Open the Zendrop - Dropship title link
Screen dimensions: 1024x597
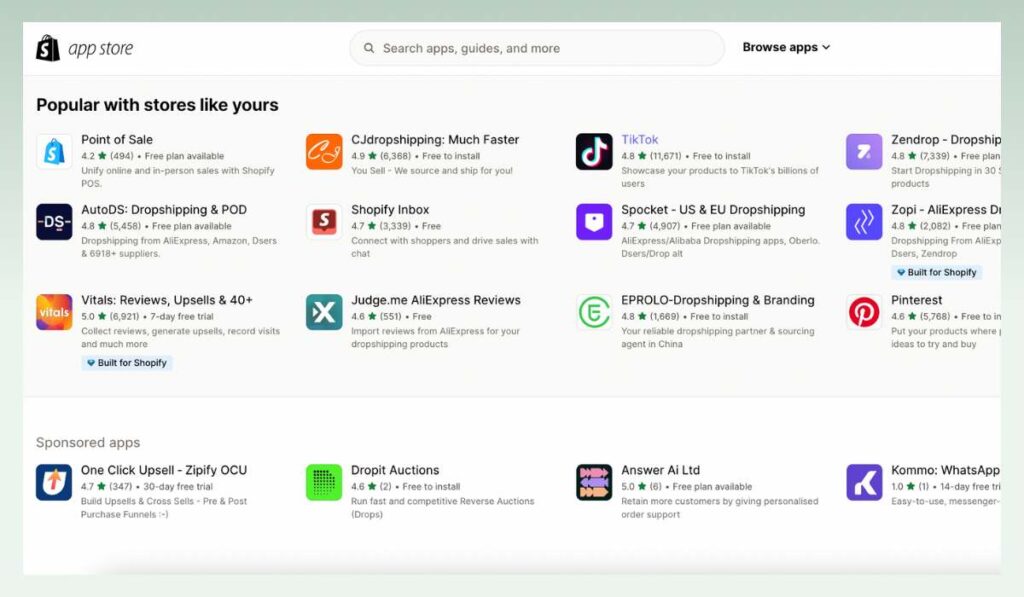point(946,139)
